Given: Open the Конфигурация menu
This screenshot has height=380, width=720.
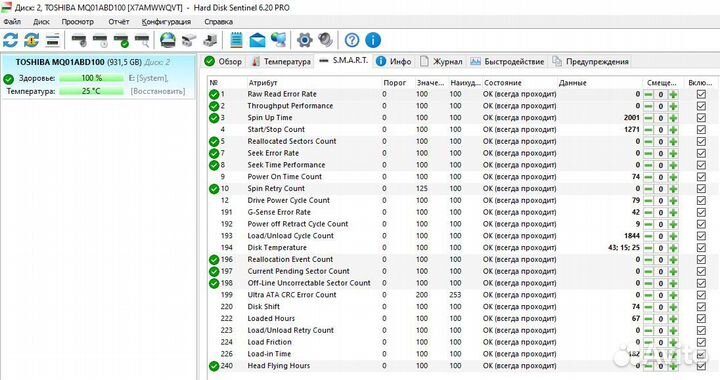Looking at the screenshot, I should pos(166,22).
